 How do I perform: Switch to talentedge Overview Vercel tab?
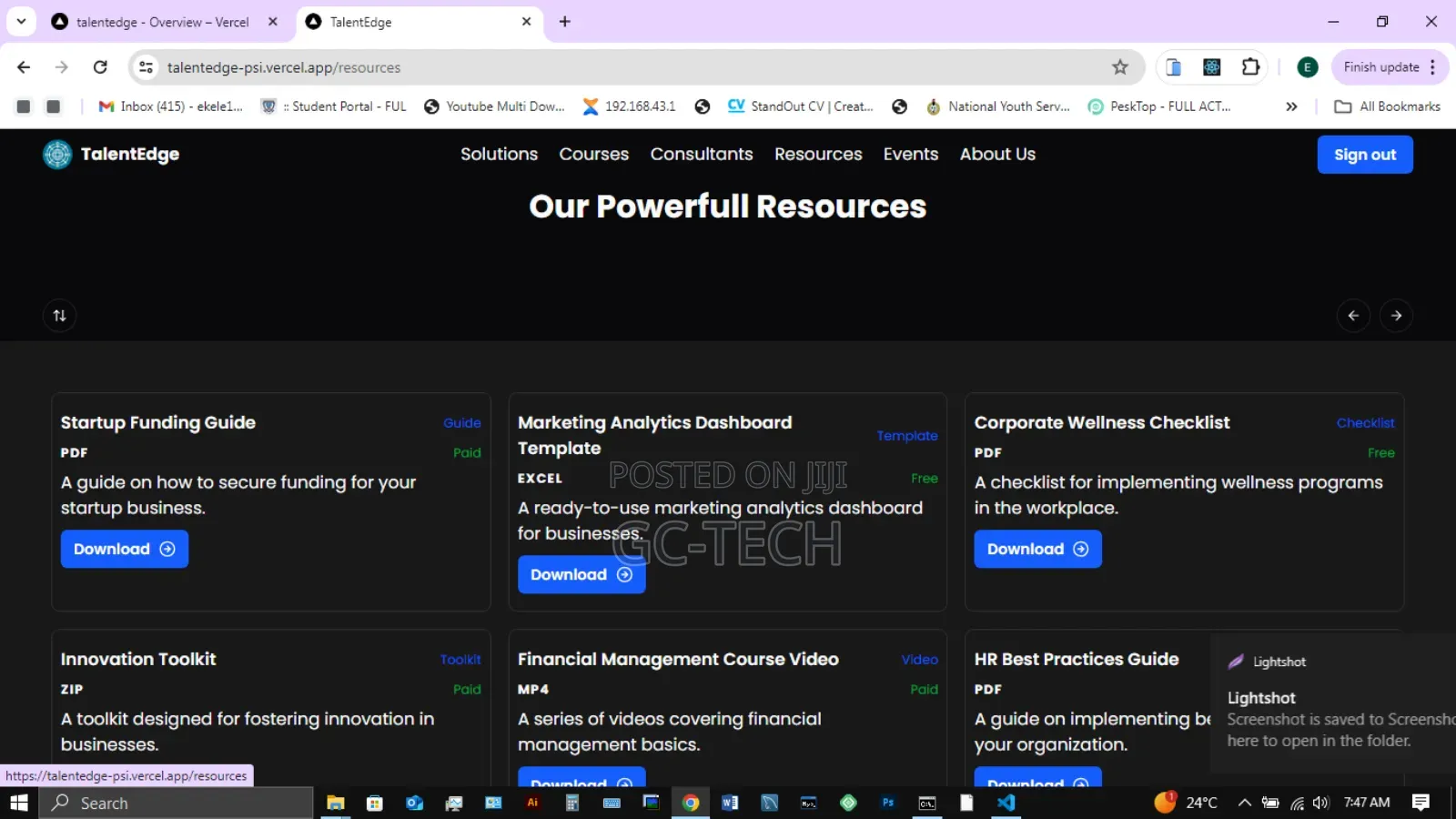pos(162,22)
